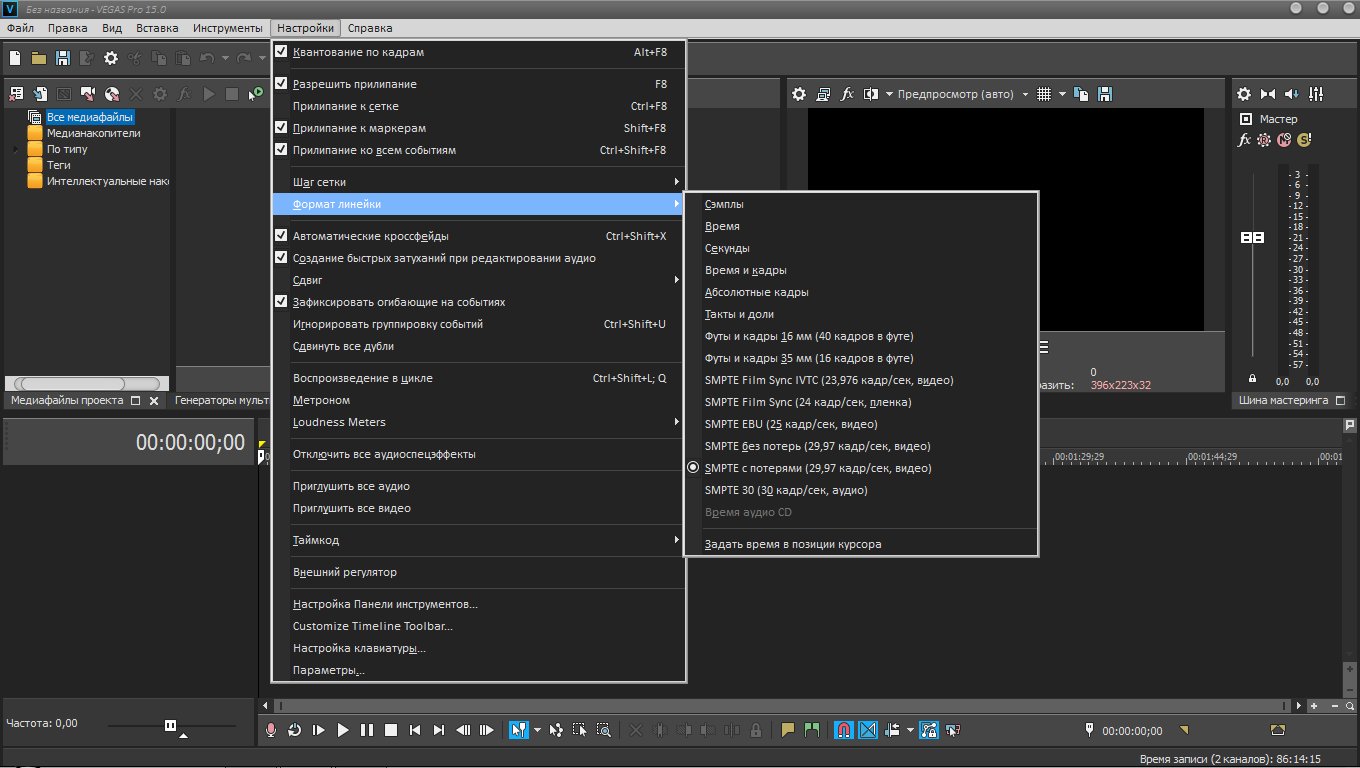Enable auto preview in Project Media panel
Viewport: 1360px width, 768px height.
tap(256, 94)
